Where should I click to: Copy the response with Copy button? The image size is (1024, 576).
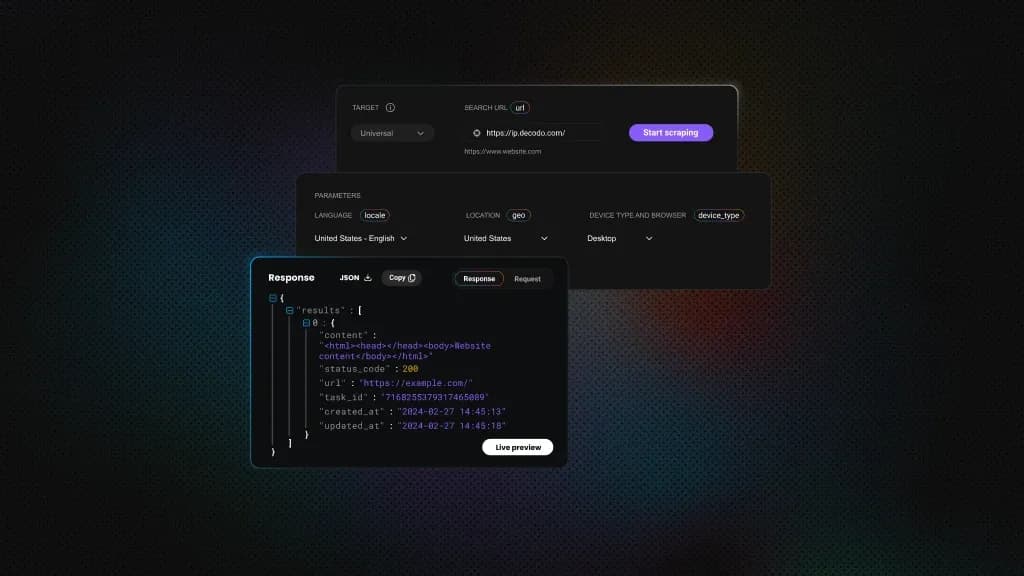[402, 278]
